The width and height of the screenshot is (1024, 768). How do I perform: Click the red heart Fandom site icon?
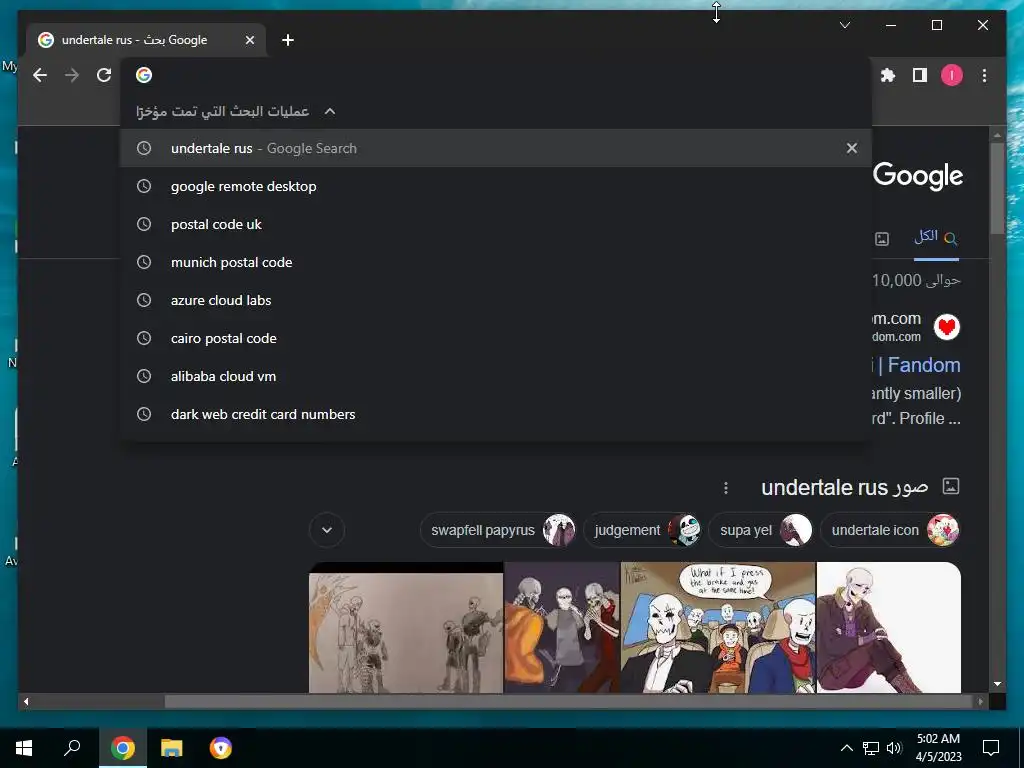[x=946, y=327]
